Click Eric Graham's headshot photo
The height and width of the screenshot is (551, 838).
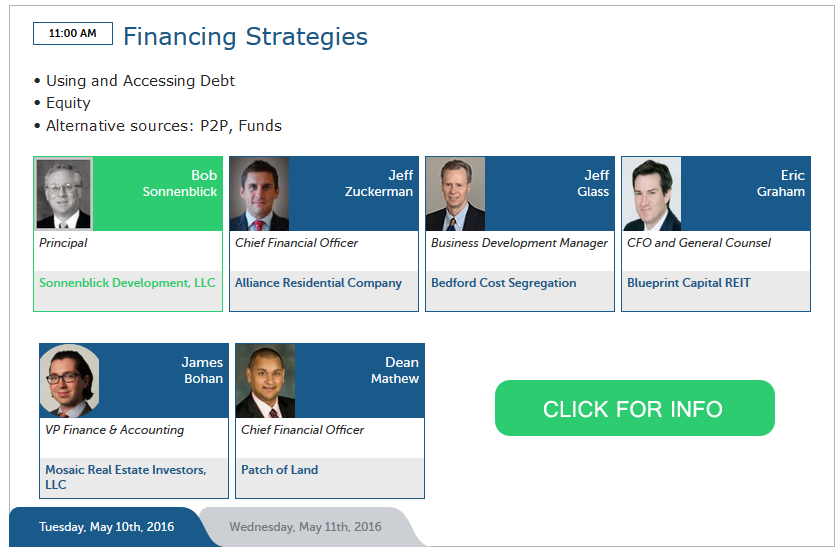click(652, 194)
